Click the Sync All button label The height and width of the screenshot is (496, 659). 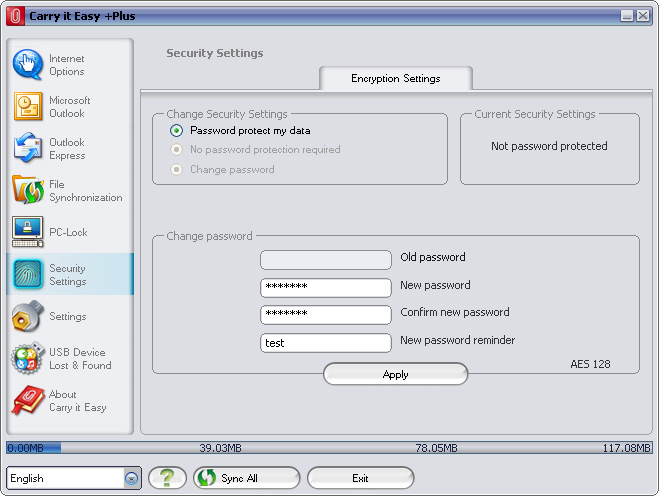[x=239, y=478]
